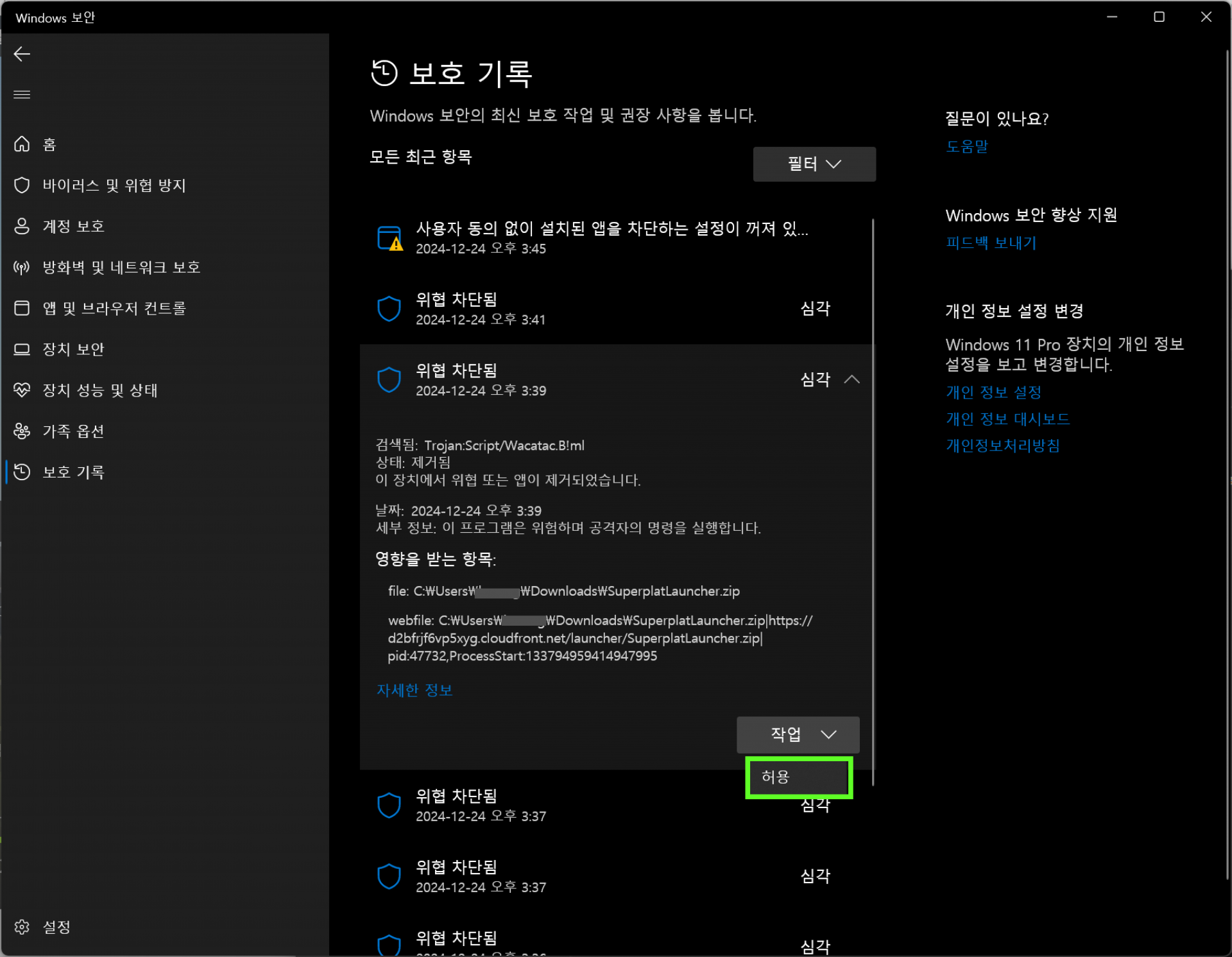Click the webfile cloudfront URL text

click(599, 639)
